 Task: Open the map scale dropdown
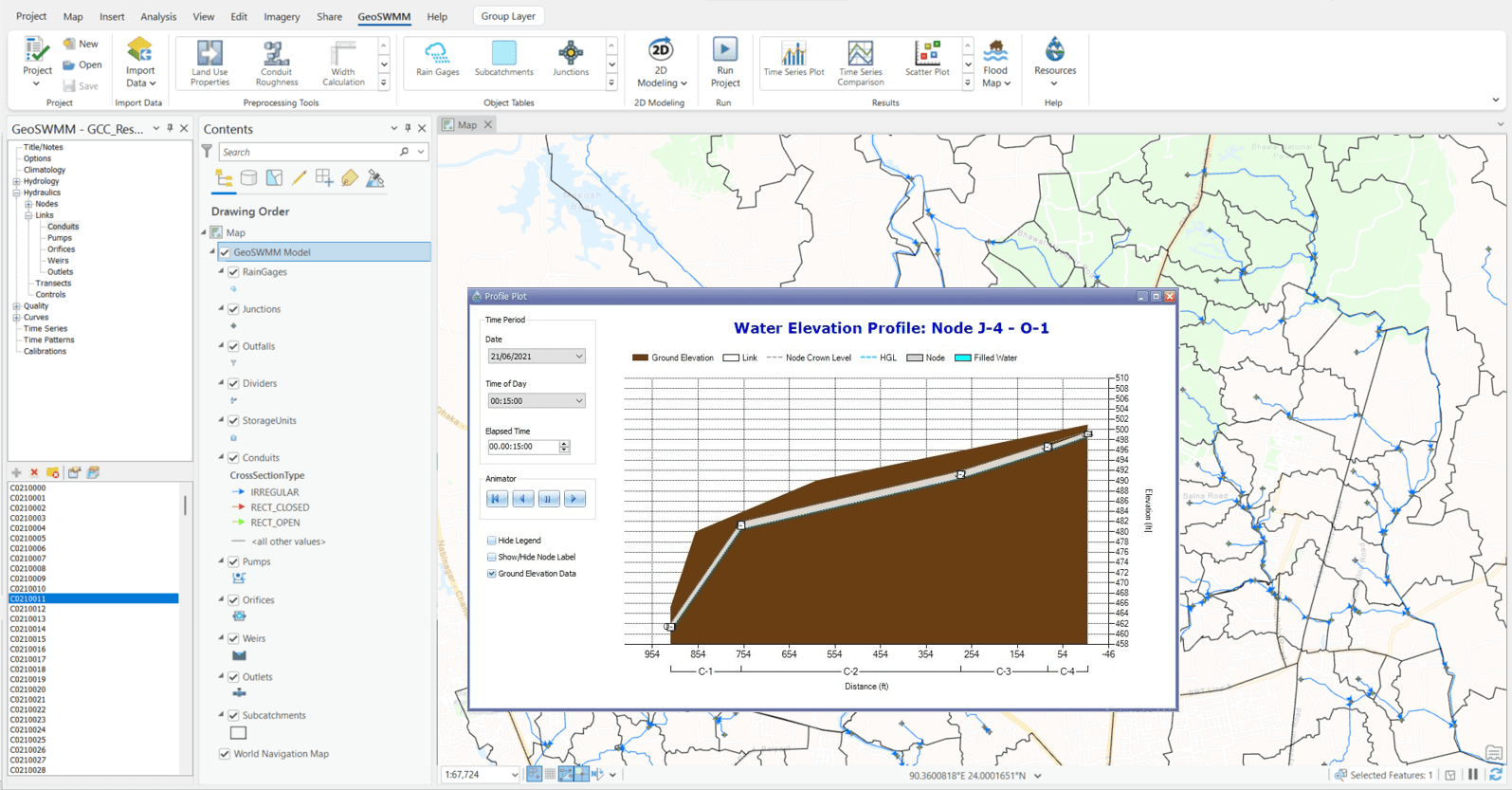tap(515, 775)
